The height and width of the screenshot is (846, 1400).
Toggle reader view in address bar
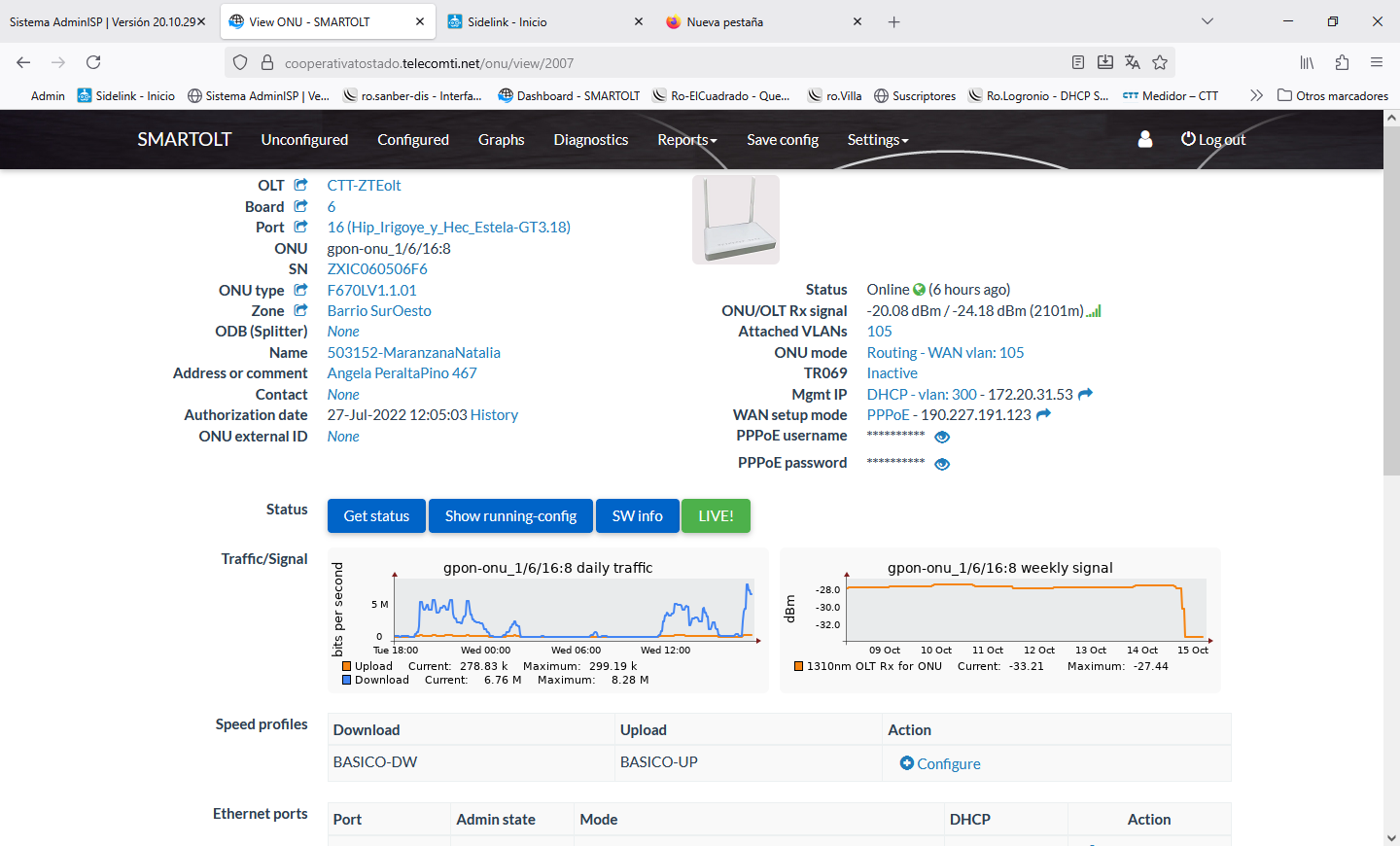[1077, 62]
